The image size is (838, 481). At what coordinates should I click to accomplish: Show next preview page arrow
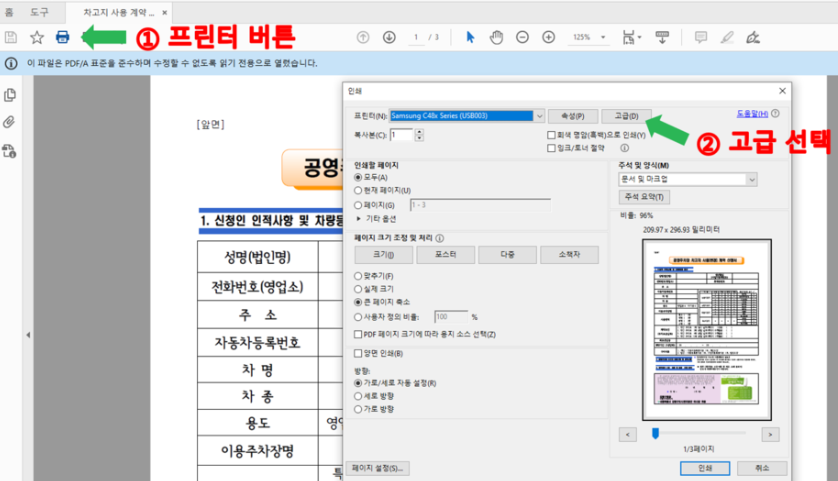(770, 435)
